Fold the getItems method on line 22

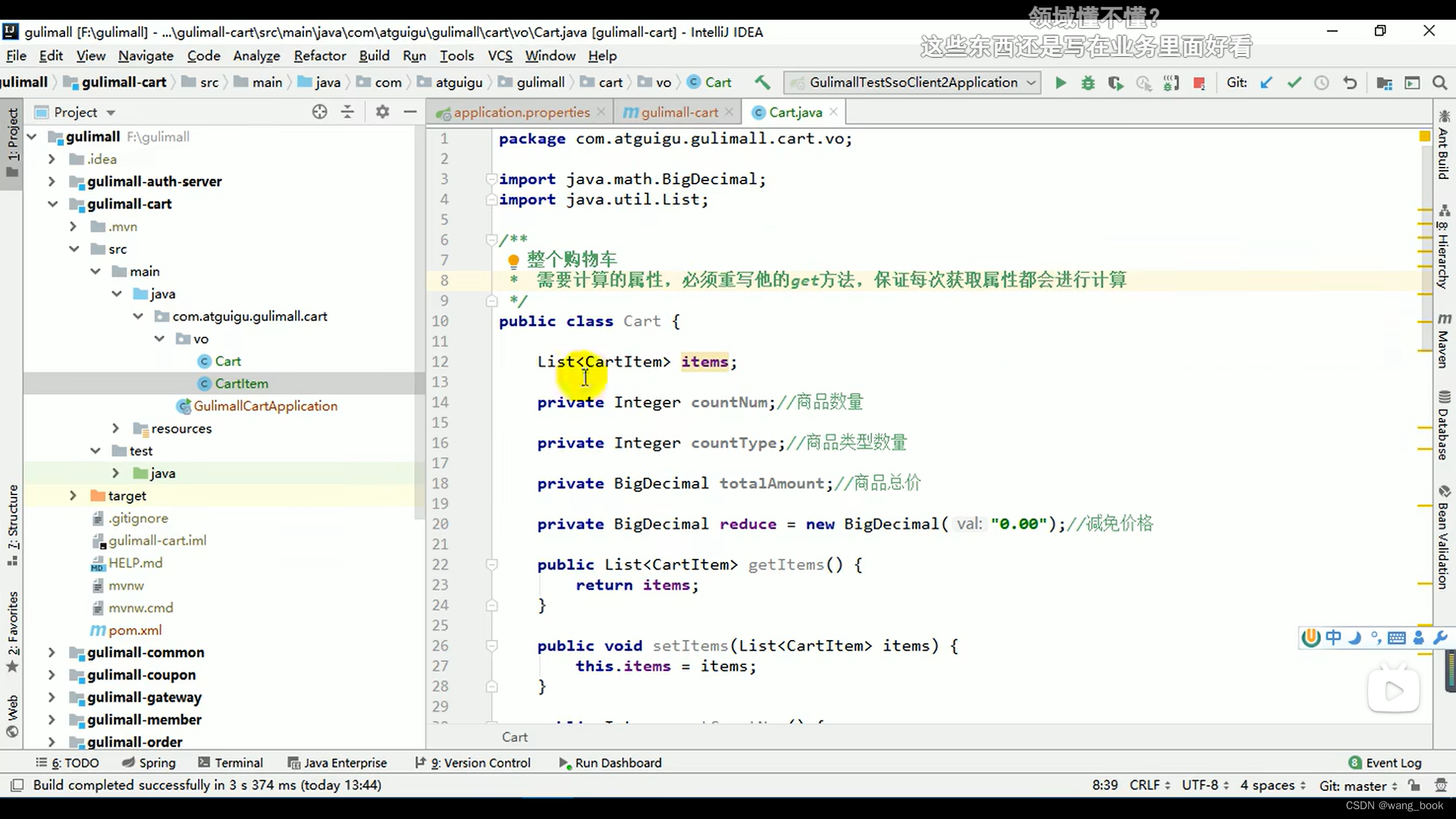pyautogui.click(x=491, y=564)
